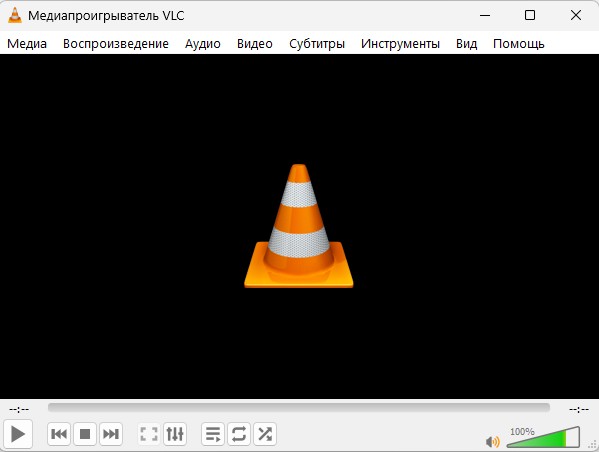
Task: Open the Инструменты menu
Action: [x=400, y=44]
